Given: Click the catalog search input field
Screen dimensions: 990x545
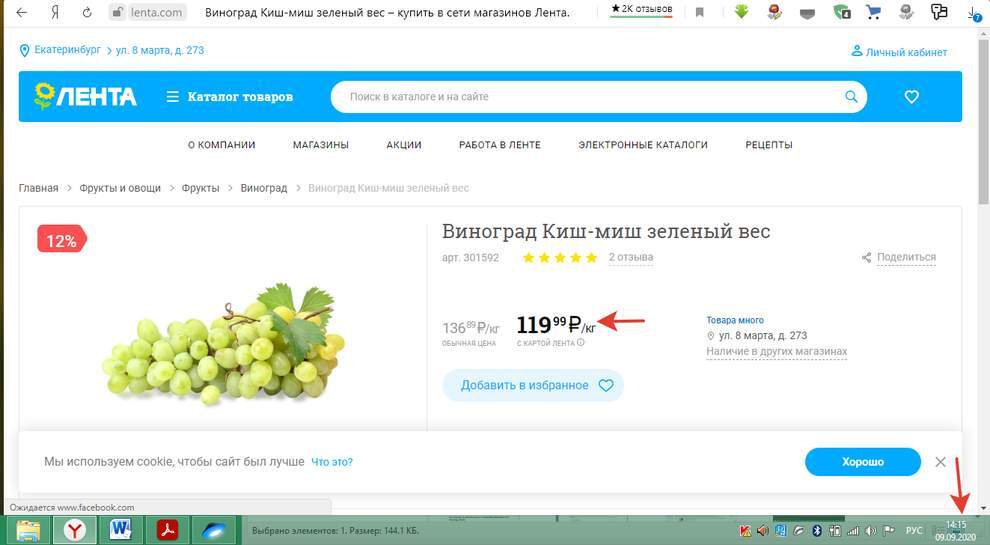Looking at the screenshot, I should point(590,97).
